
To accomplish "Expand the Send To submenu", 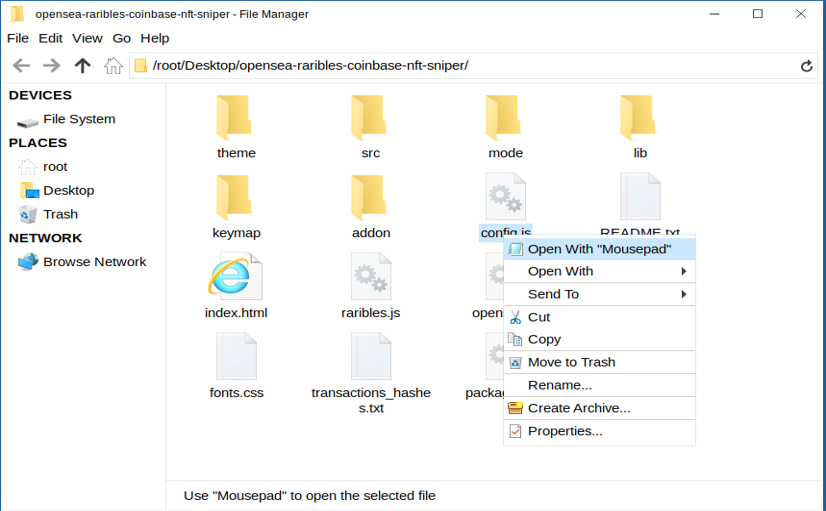I will (599, 294).
